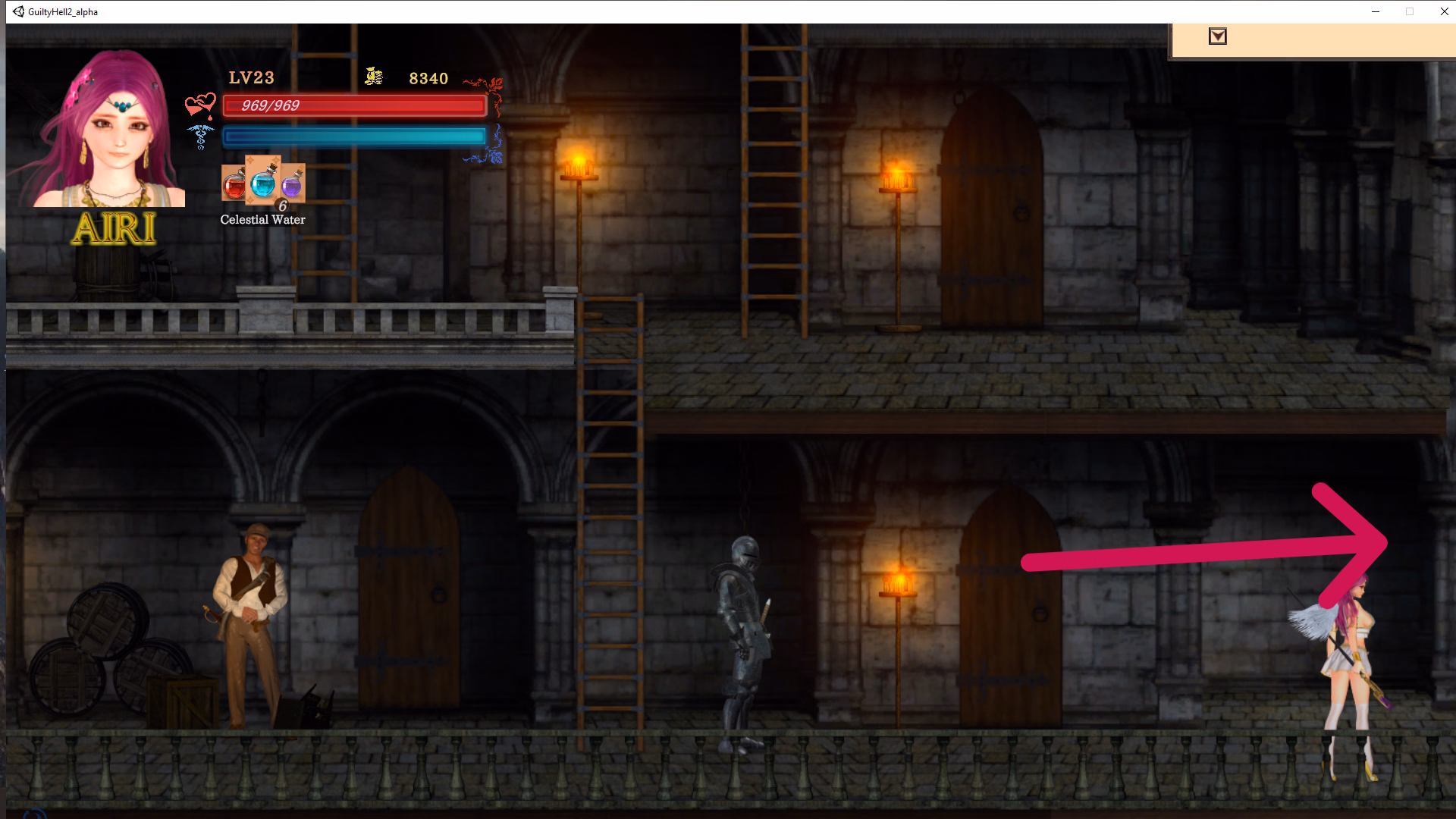Viewport: 1456px width, 819px height.
Task: Select the red potion item card
Action: pyautogui.click(x=233, y=184)
